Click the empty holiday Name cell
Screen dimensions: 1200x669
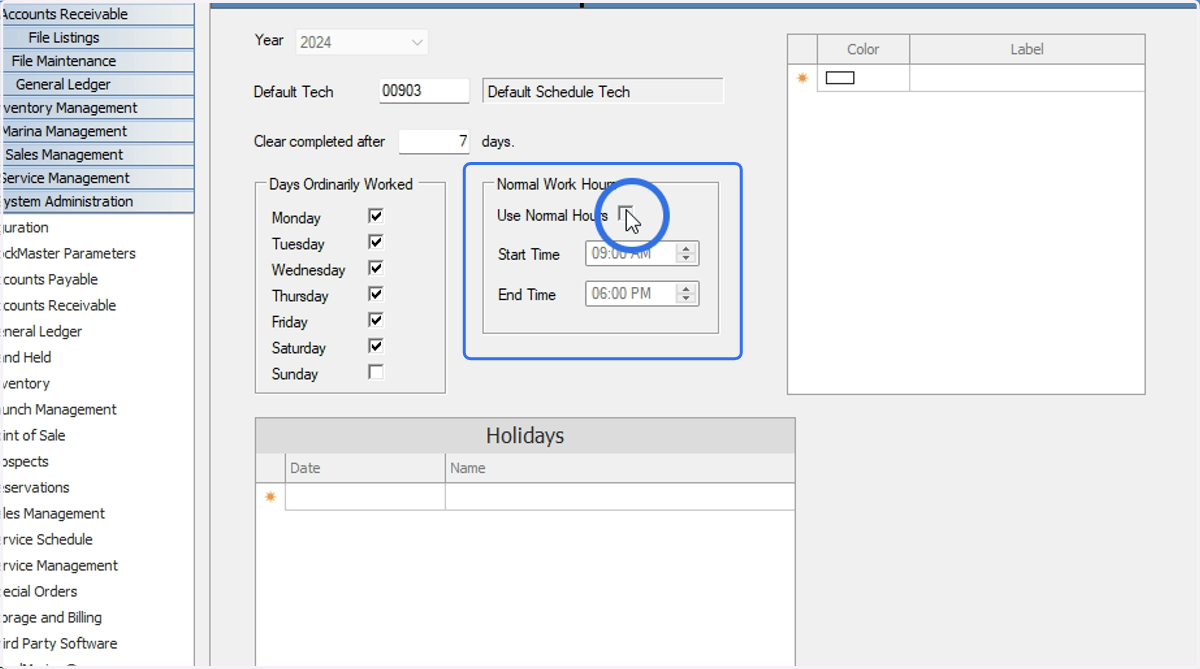point(620,497)
